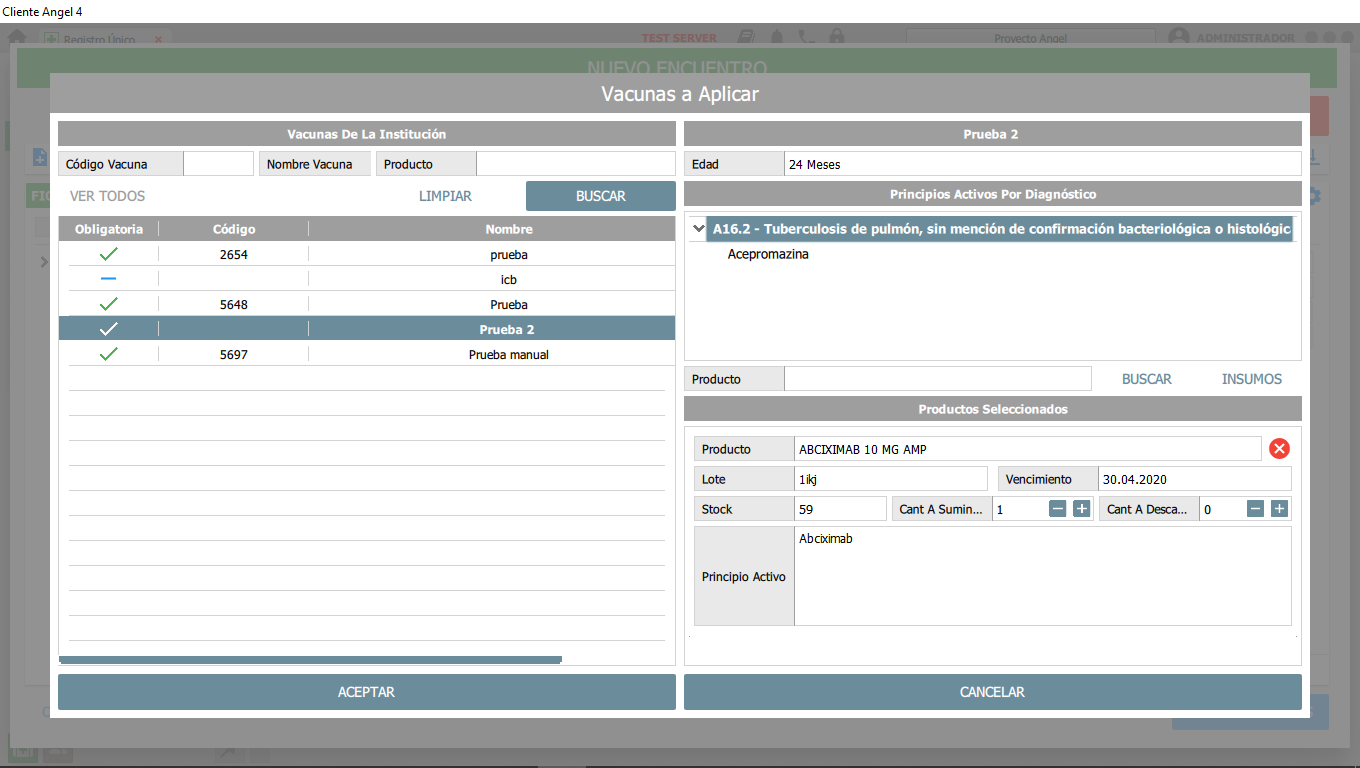Click the ADMINISTRADOR profile icon
Viewport: 1360px width, 768px height.
[x=1177, y=36]
